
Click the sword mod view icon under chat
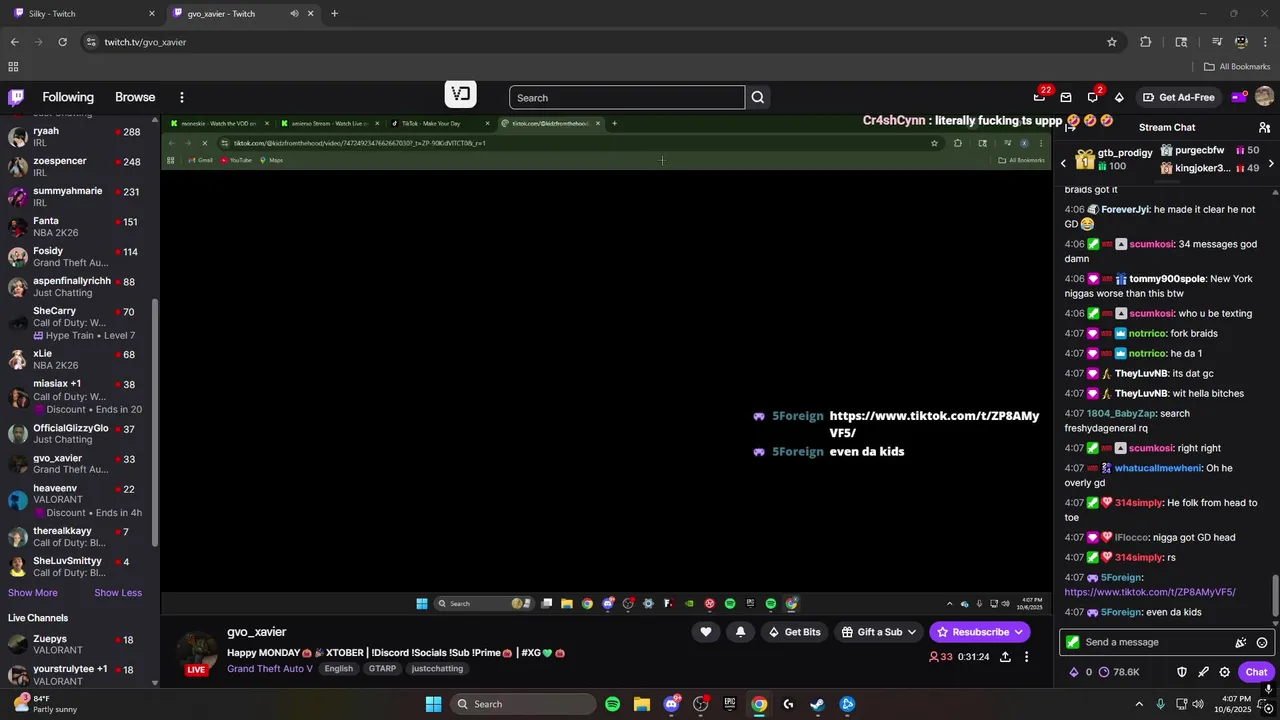tap(1203, 672)
